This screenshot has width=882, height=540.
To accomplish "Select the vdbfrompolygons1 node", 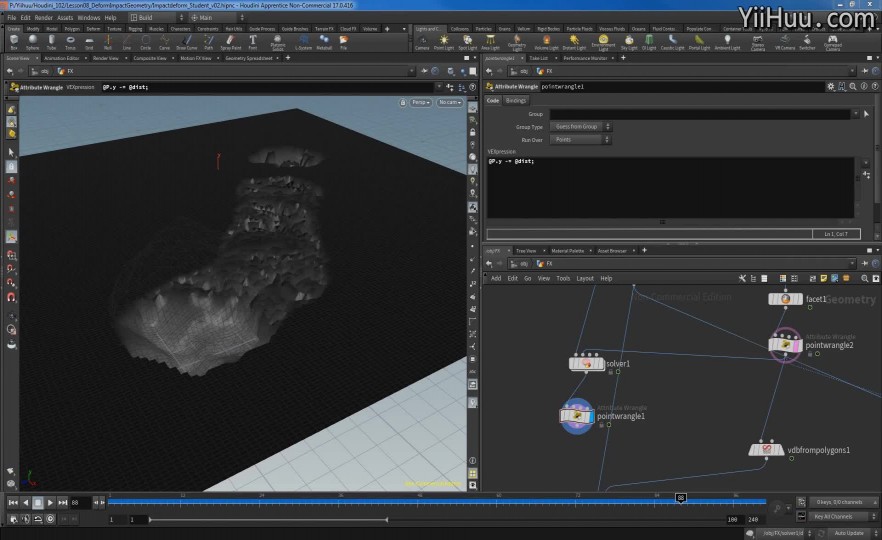I will point(766,449).
